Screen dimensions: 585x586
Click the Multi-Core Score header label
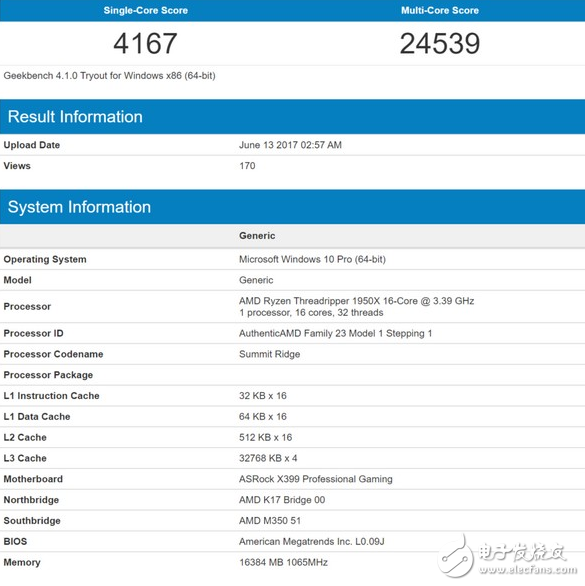(440, 10)
